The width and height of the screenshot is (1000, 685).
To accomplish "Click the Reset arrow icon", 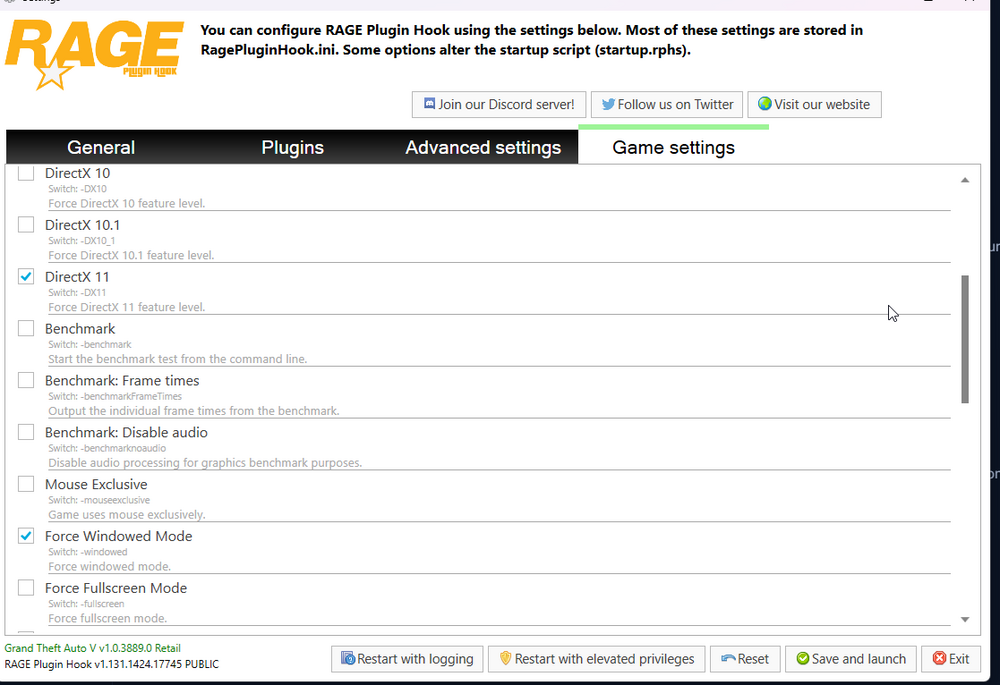I will point(728,658).
